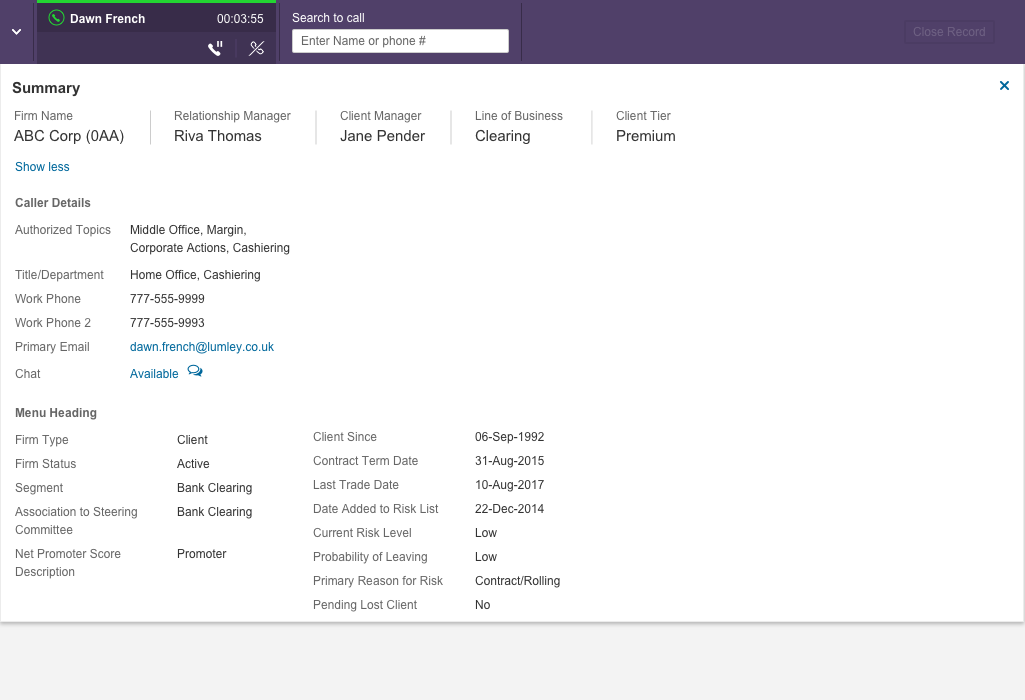Click Association to Steering Committee label
1025x700 pixels.
coord(76,521)
